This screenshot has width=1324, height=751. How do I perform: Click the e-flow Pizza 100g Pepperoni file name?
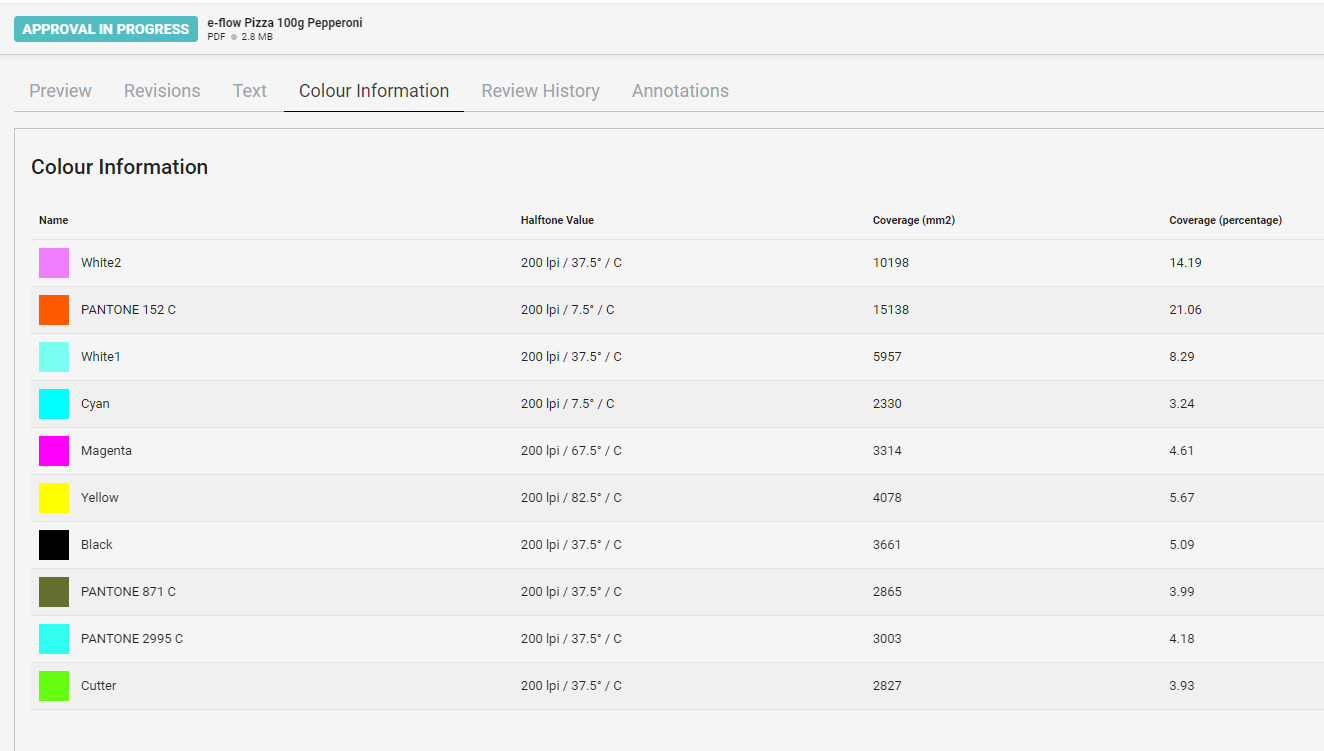pyautogui.click(x=284, y=23)
